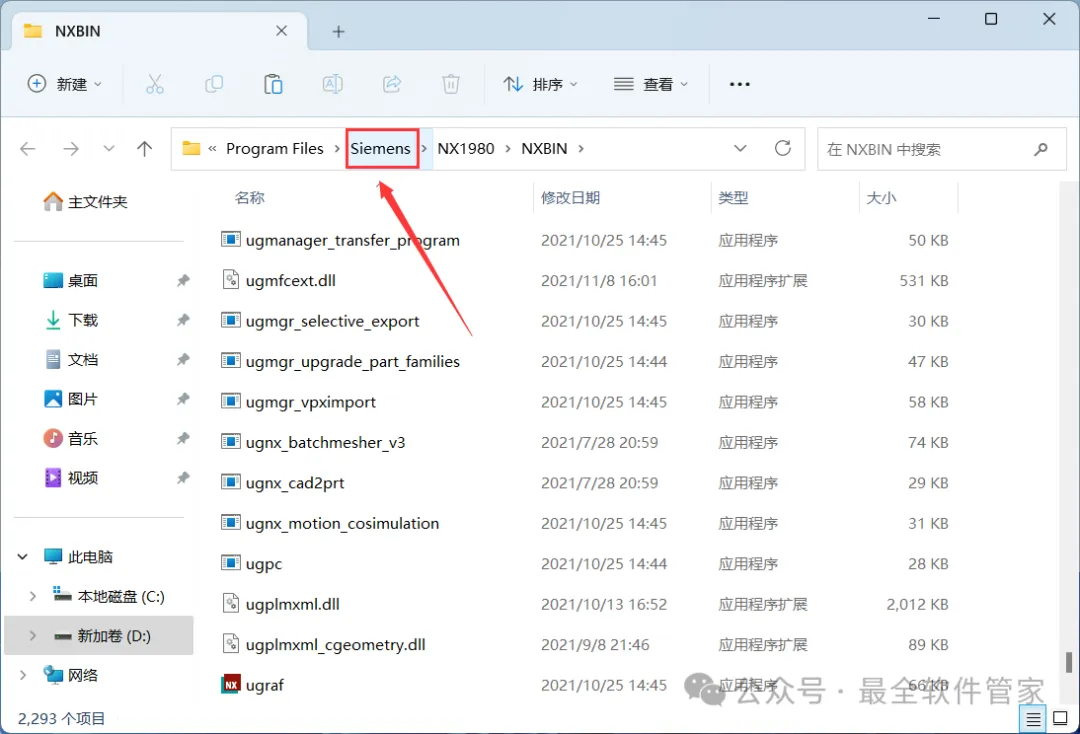The image size is (1080, 734).
Task: Select the ugmfcext.dll file icon
Action: (231, 280)
